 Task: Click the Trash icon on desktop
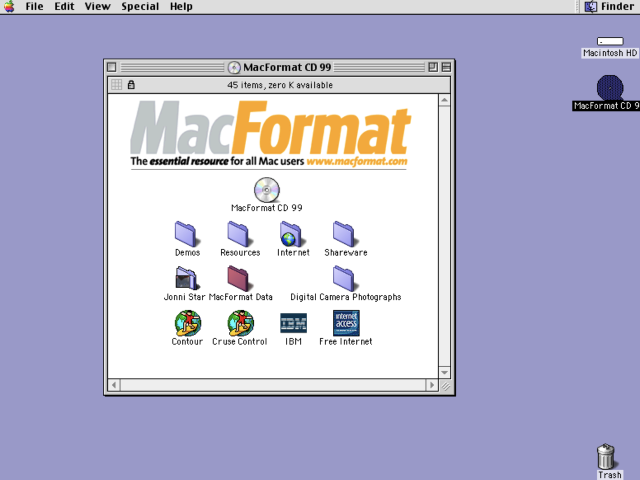point(607,456)
